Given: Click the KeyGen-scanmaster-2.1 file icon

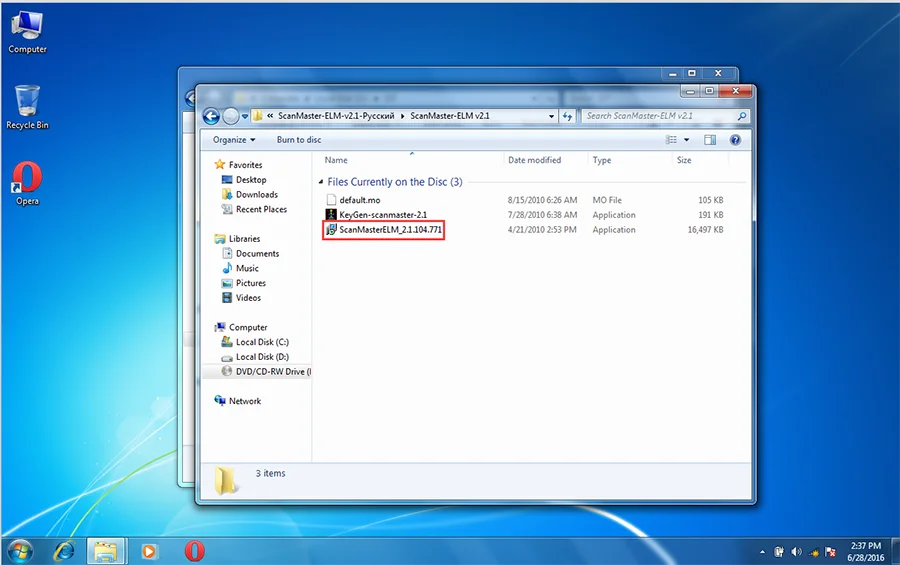Looking at the screenshot, I should point(331,215).
